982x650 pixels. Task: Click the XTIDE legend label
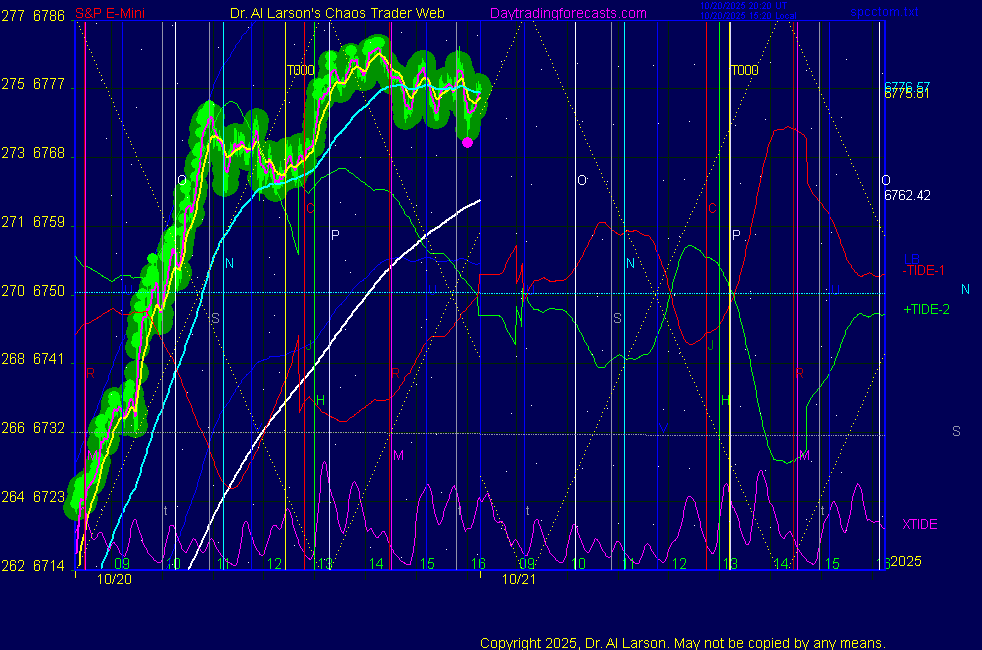[x=919, y=524]
